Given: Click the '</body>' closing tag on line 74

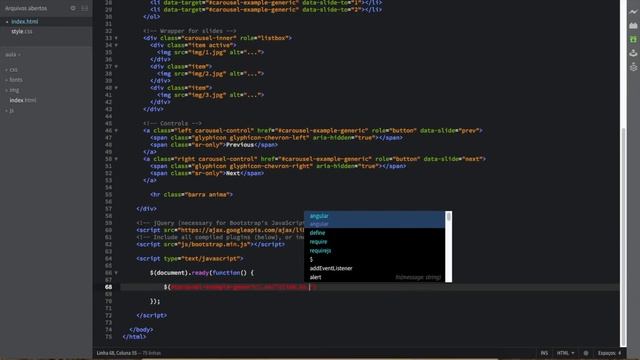Looking at the screenshot, I should [x=141, y=329].
